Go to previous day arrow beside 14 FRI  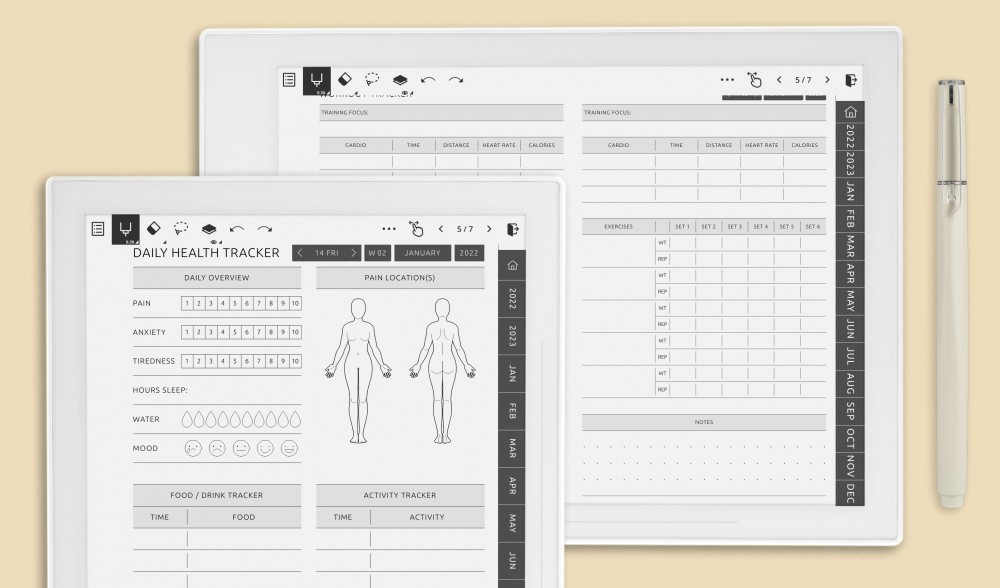coord(300,253)
